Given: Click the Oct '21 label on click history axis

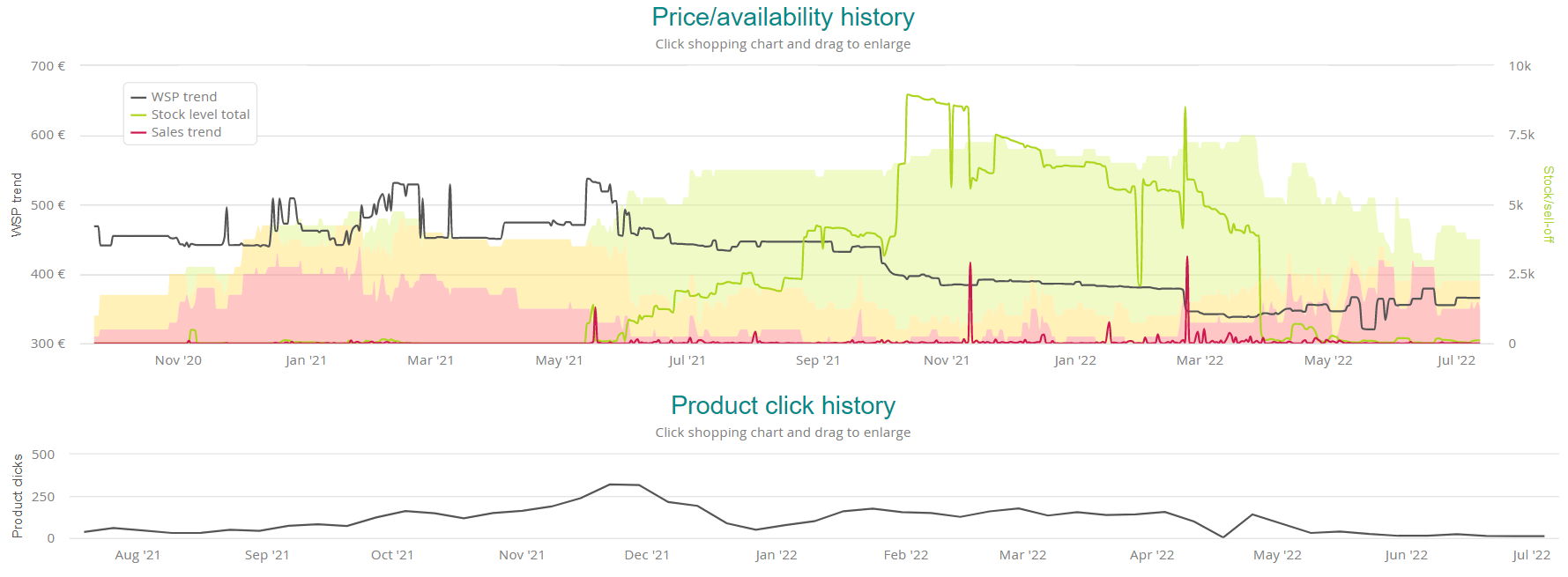Looking at the screenshot, I should click(x=391, y=555).
